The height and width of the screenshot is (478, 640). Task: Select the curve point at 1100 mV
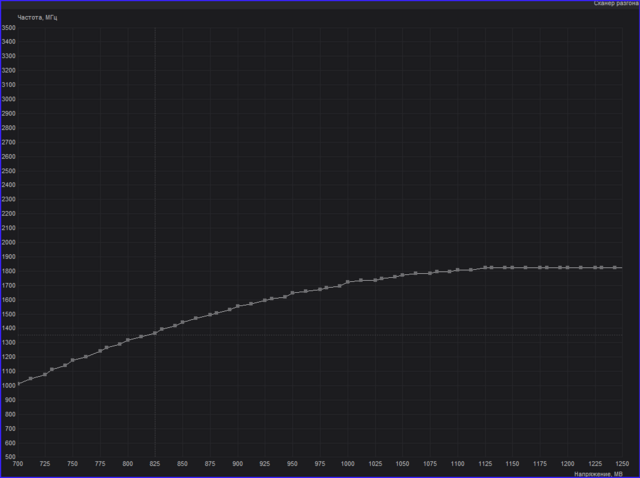tap(457, 269)
